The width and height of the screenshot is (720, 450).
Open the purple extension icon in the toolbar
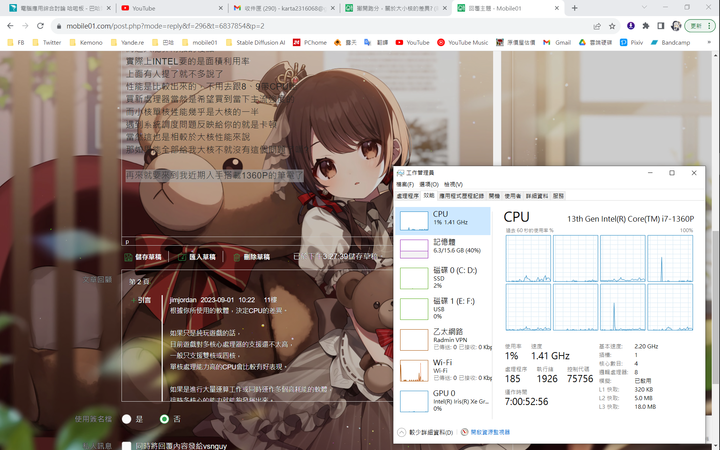pyautogui.click(x=630, y=26)
